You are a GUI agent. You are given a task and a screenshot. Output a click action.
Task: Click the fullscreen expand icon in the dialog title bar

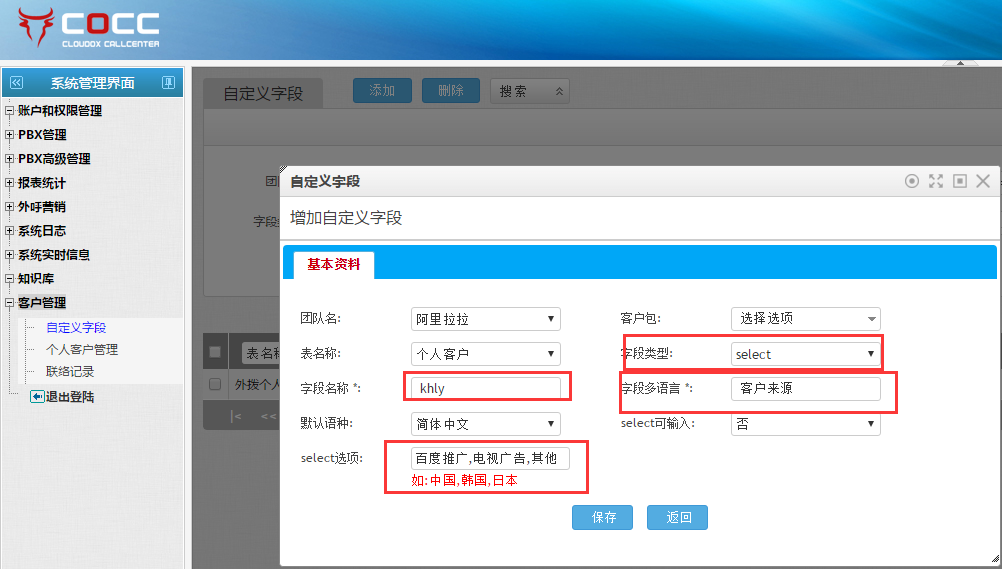click(x=936, y=181)
